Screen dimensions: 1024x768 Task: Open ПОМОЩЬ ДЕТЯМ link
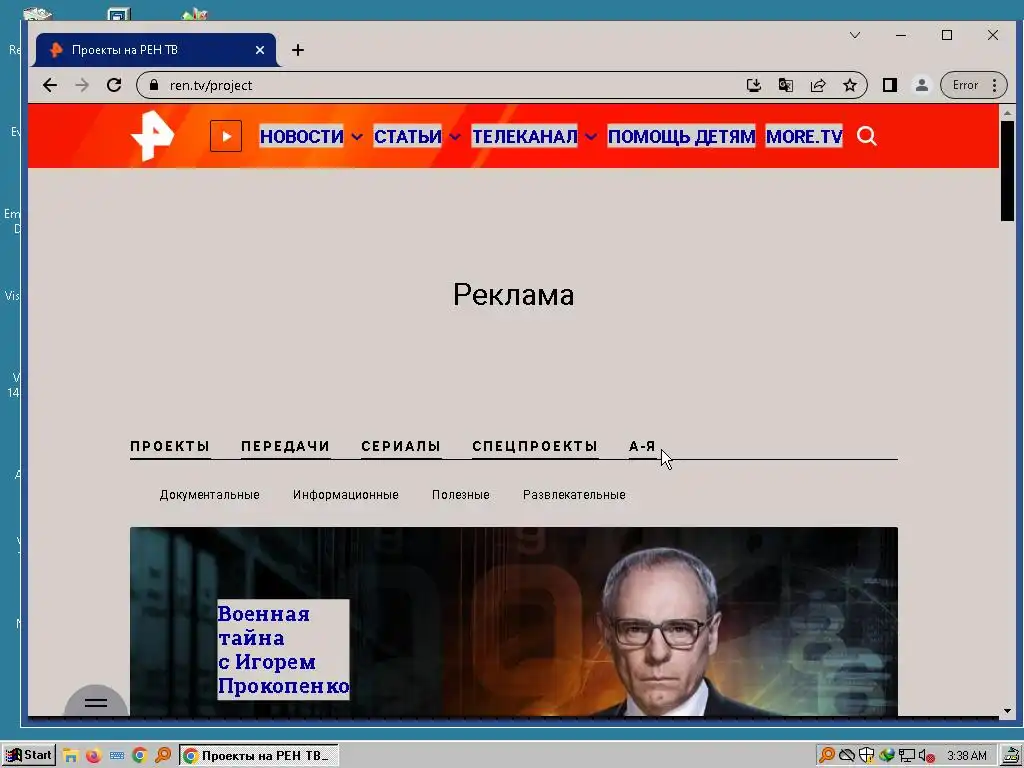click(x=681, y=136)
